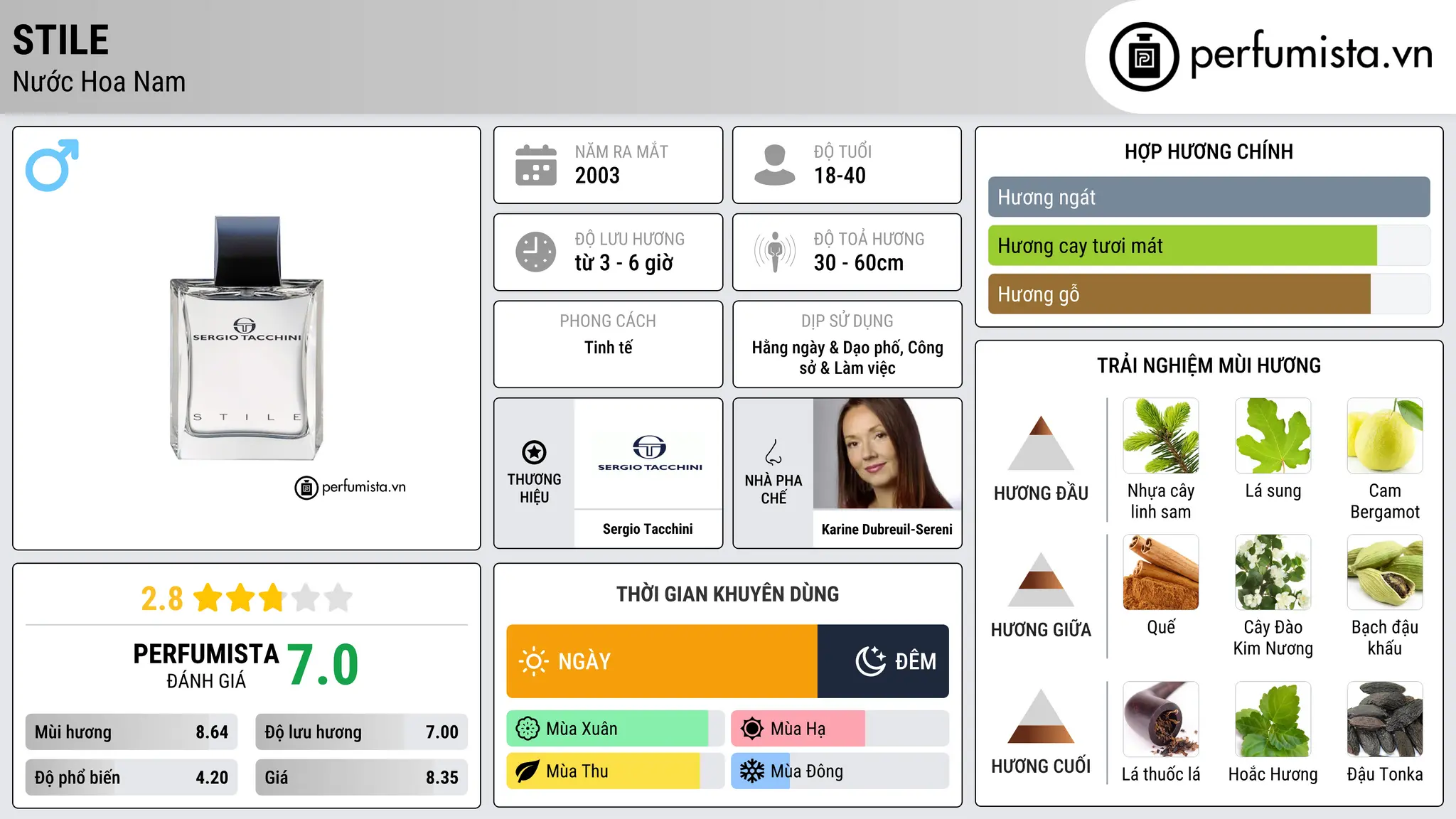
Task: Click the Giá 8.35 score cell
Action: 362,778
